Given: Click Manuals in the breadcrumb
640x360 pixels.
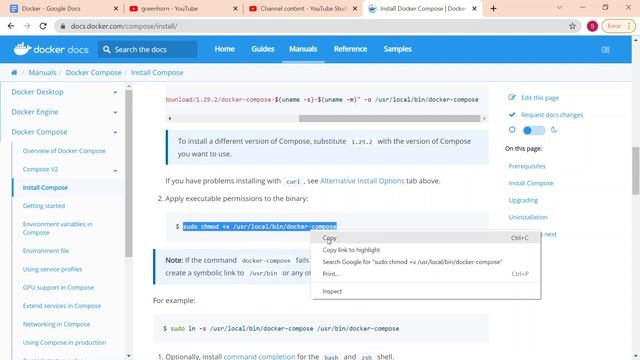Looking at the screenshot, I should [x=42, y=72].
